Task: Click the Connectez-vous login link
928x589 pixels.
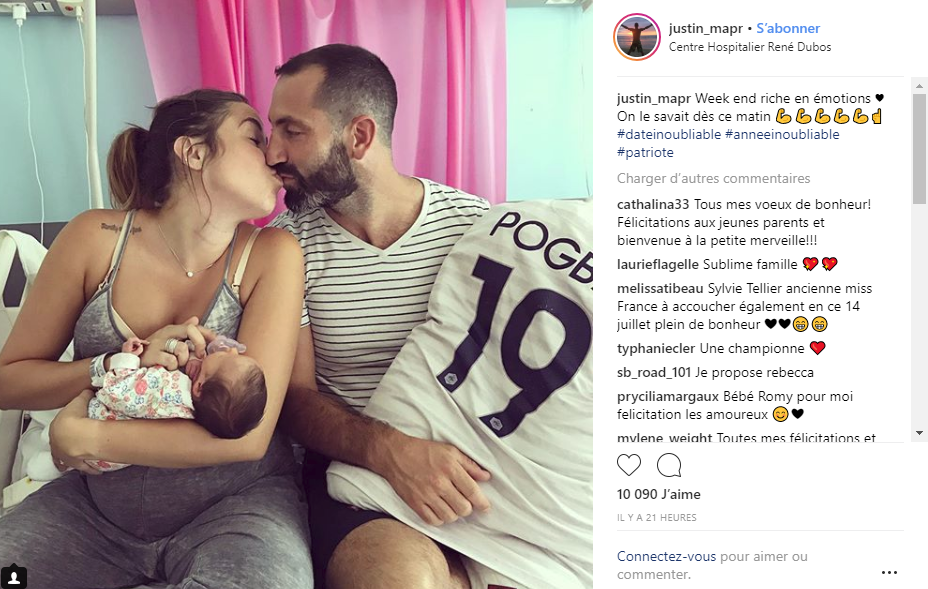Action: pyautogui.click(x=666, y=556)
